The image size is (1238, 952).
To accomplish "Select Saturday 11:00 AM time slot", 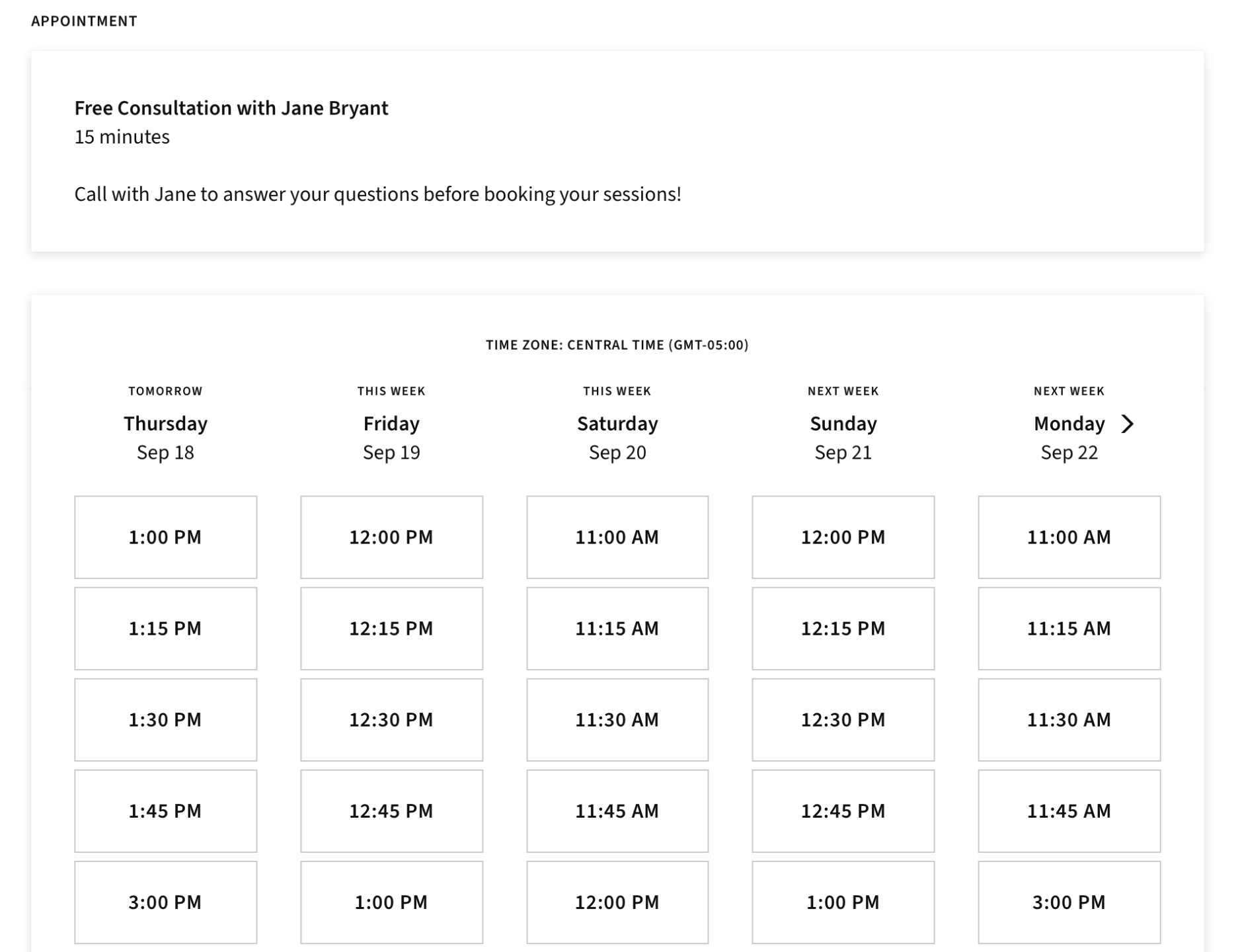I will (617, 537).
